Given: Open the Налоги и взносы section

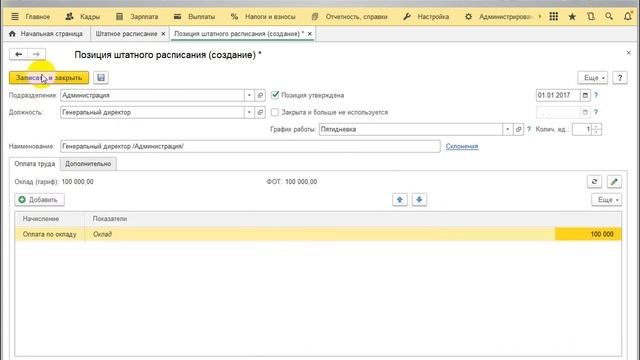Looking at the screenshot, I should (x=263, y=17).
